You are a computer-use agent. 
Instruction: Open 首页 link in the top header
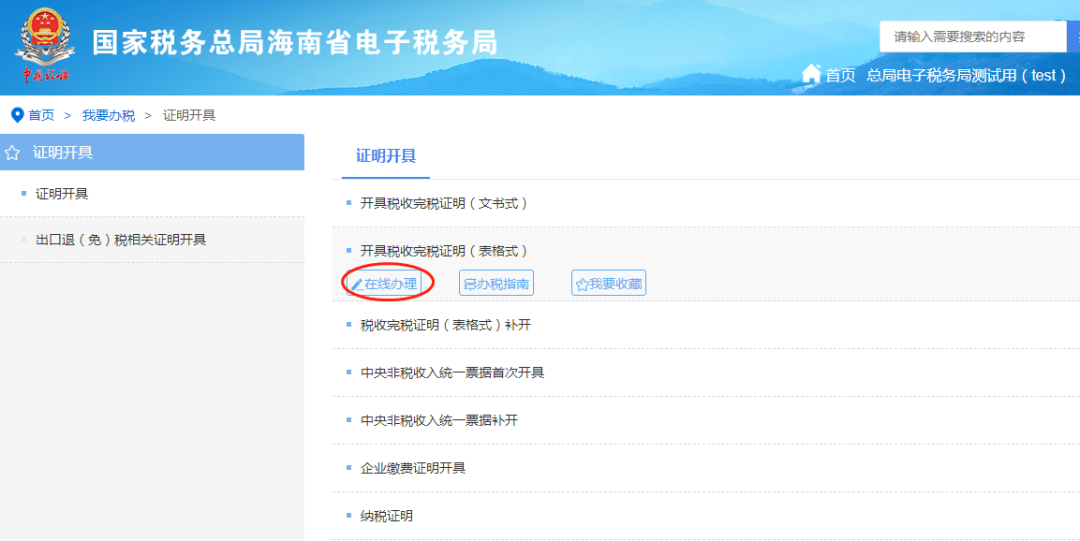click(840, 75)
